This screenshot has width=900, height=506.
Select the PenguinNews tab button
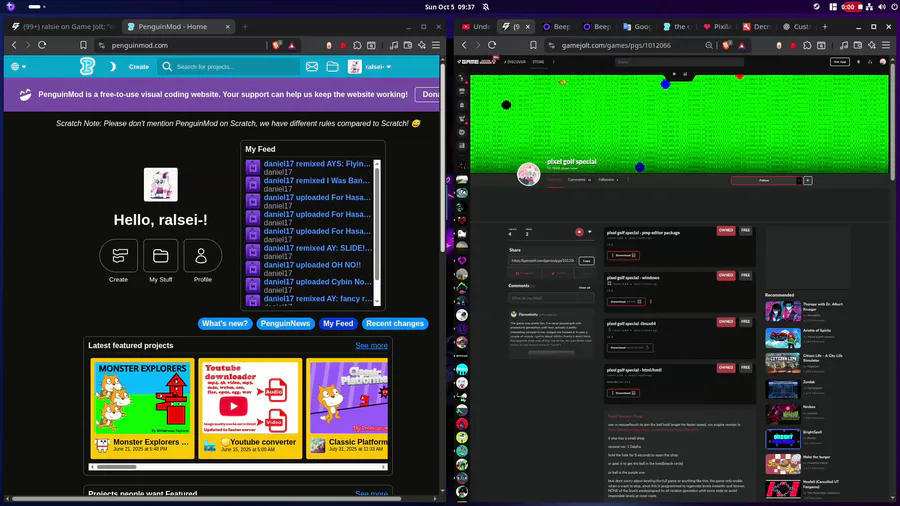click(285, 324)
